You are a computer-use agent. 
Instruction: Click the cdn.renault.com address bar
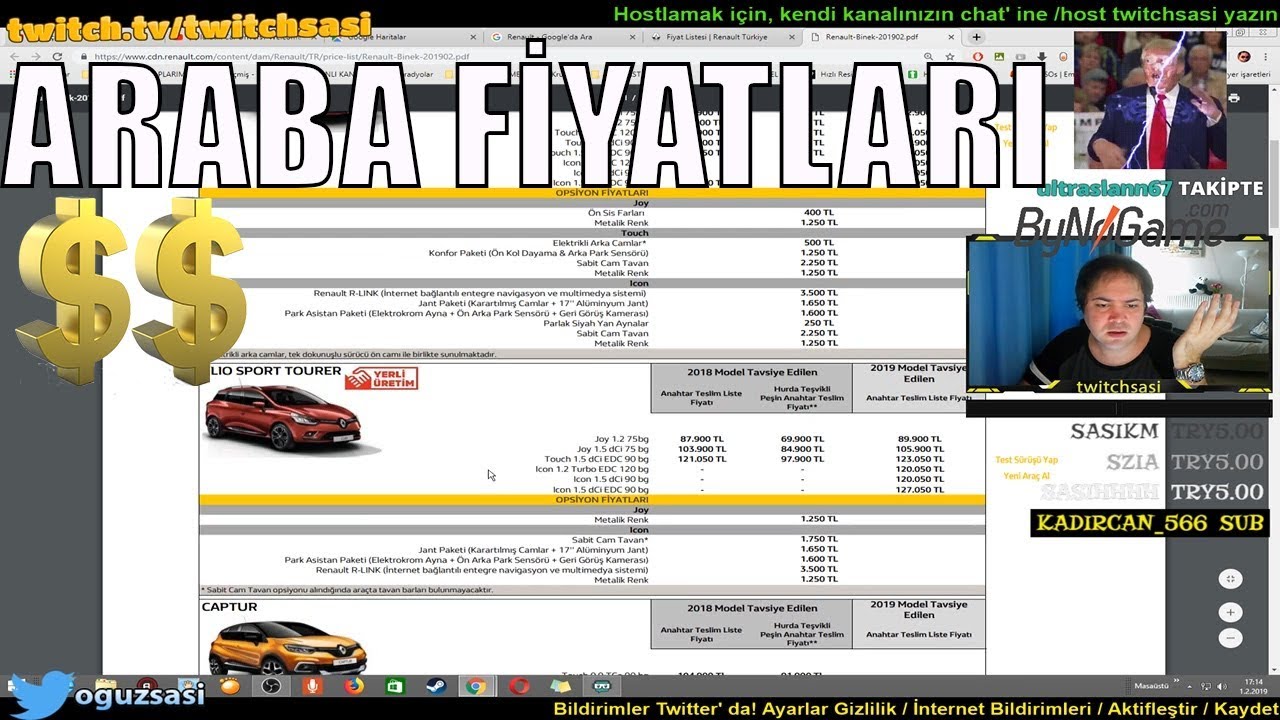(500, 57)
